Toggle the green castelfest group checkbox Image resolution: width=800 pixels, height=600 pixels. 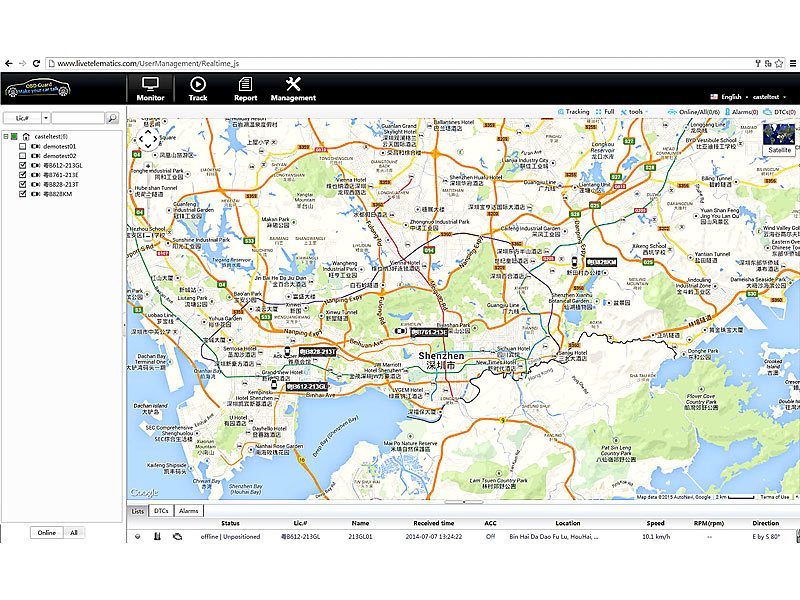[x=14, y=137]
